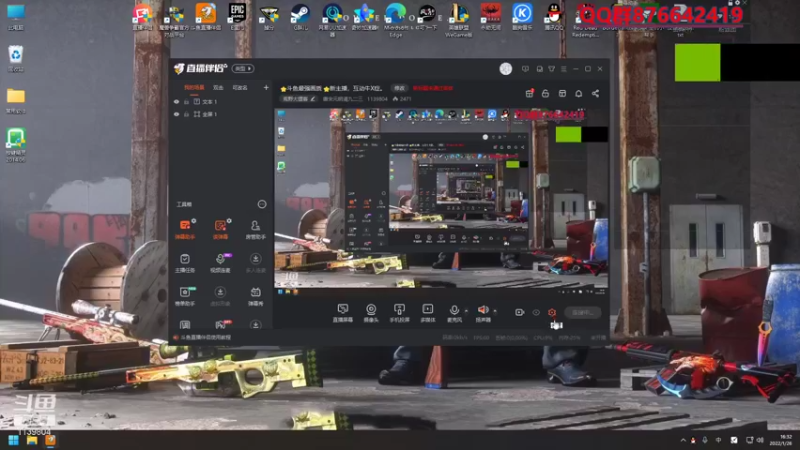The width and height of the screenshot is (800, 450).
Task: Add a camera source (摄像头)
Action: pyautogui.click(x=371, y=312)
